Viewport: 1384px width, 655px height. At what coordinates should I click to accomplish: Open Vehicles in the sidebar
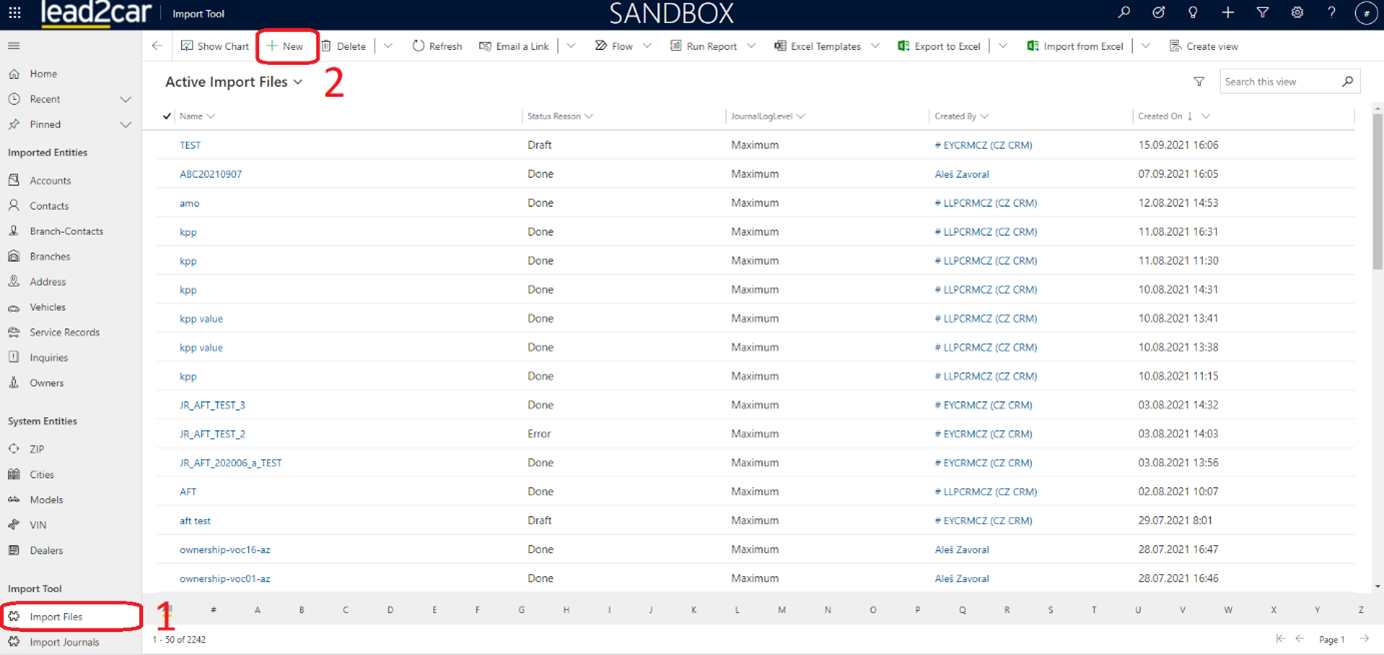coord(47,307)
